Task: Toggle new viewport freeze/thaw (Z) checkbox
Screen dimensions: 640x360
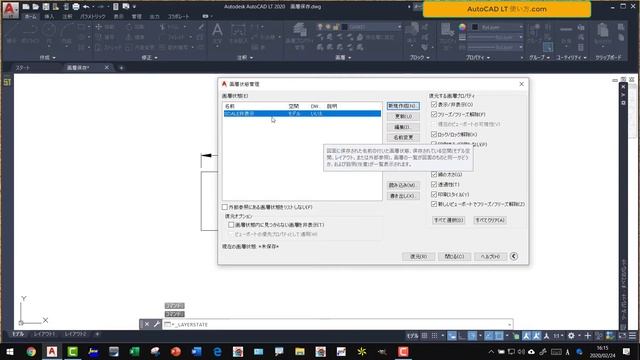Action: tap(434, 204)
